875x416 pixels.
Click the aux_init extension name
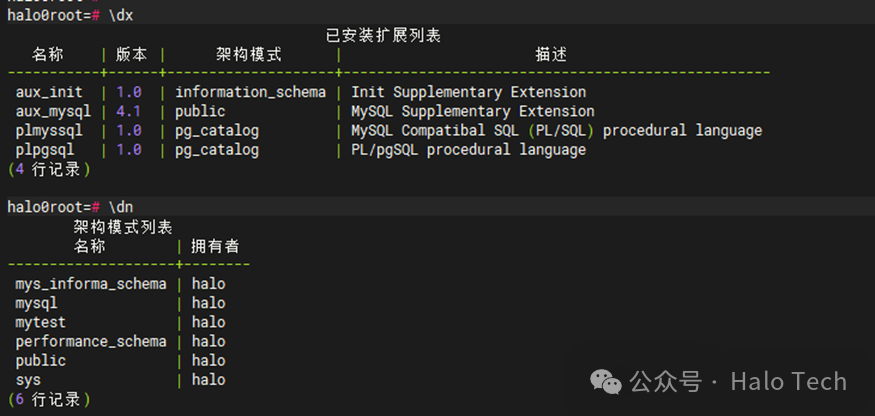[49, 92]
